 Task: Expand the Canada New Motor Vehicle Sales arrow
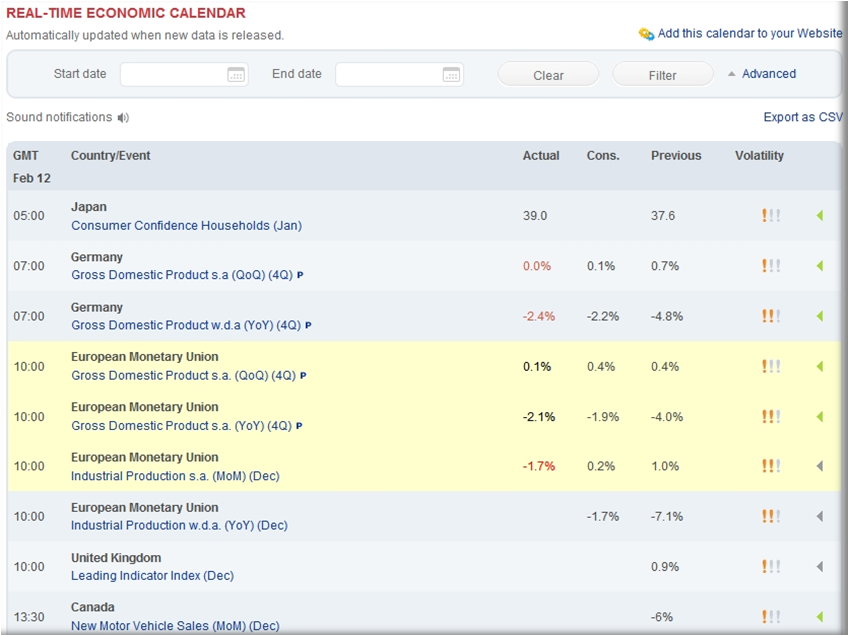(820, 617)
